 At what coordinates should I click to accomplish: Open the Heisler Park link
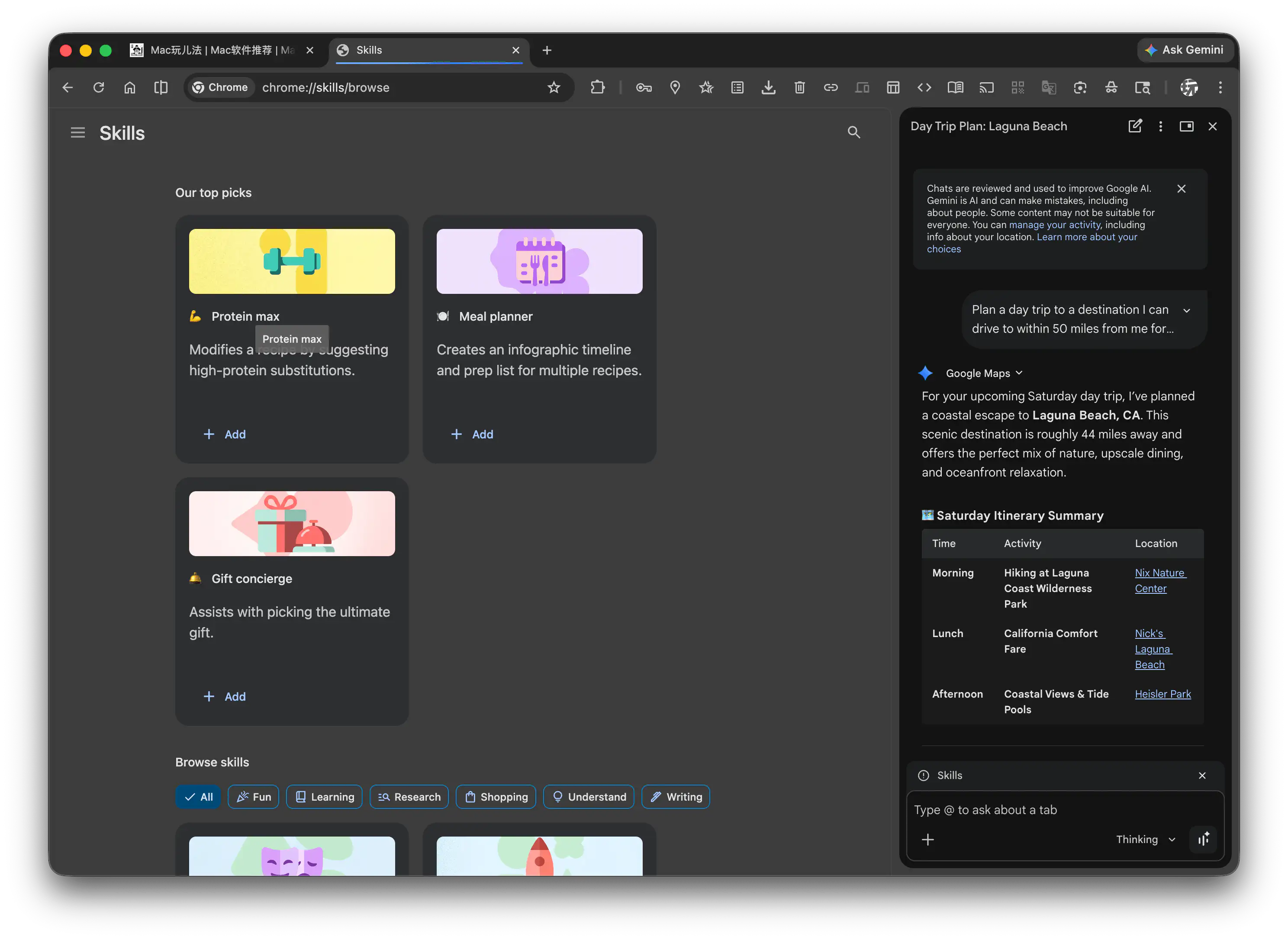pos(1162,694)
